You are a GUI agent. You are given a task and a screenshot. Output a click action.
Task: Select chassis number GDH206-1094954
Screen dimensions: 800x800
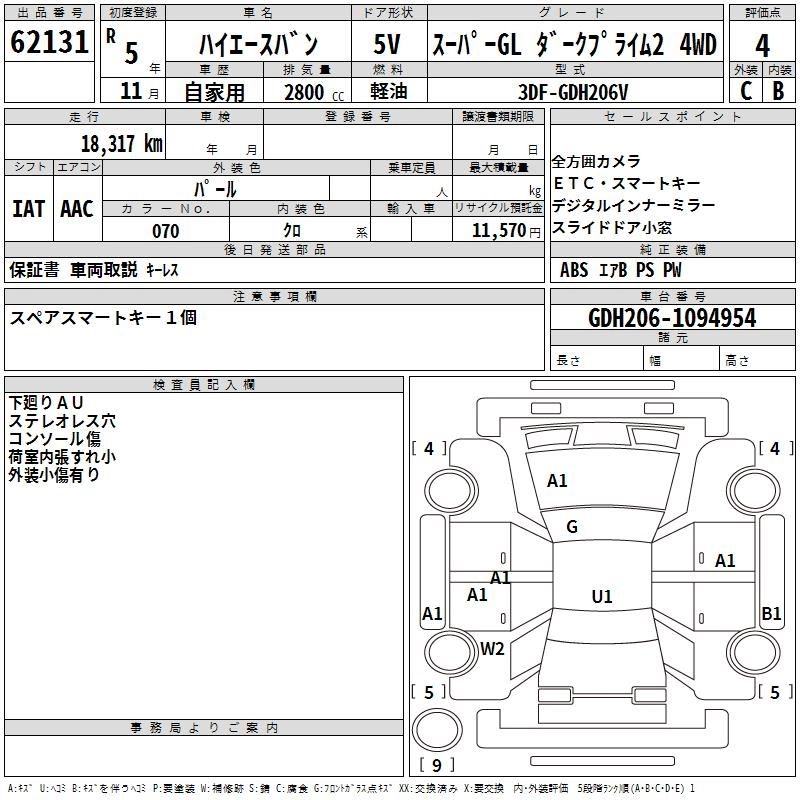pyautogui.click(x=672, y=318)
